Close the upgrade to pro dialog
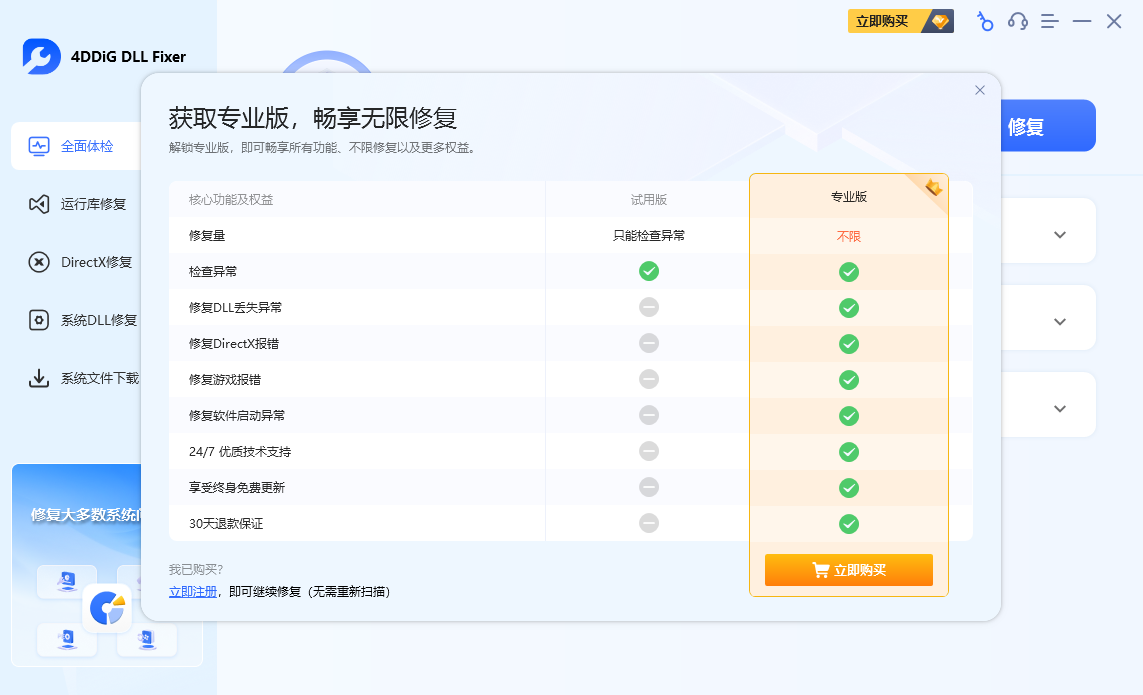 point(980,90)
